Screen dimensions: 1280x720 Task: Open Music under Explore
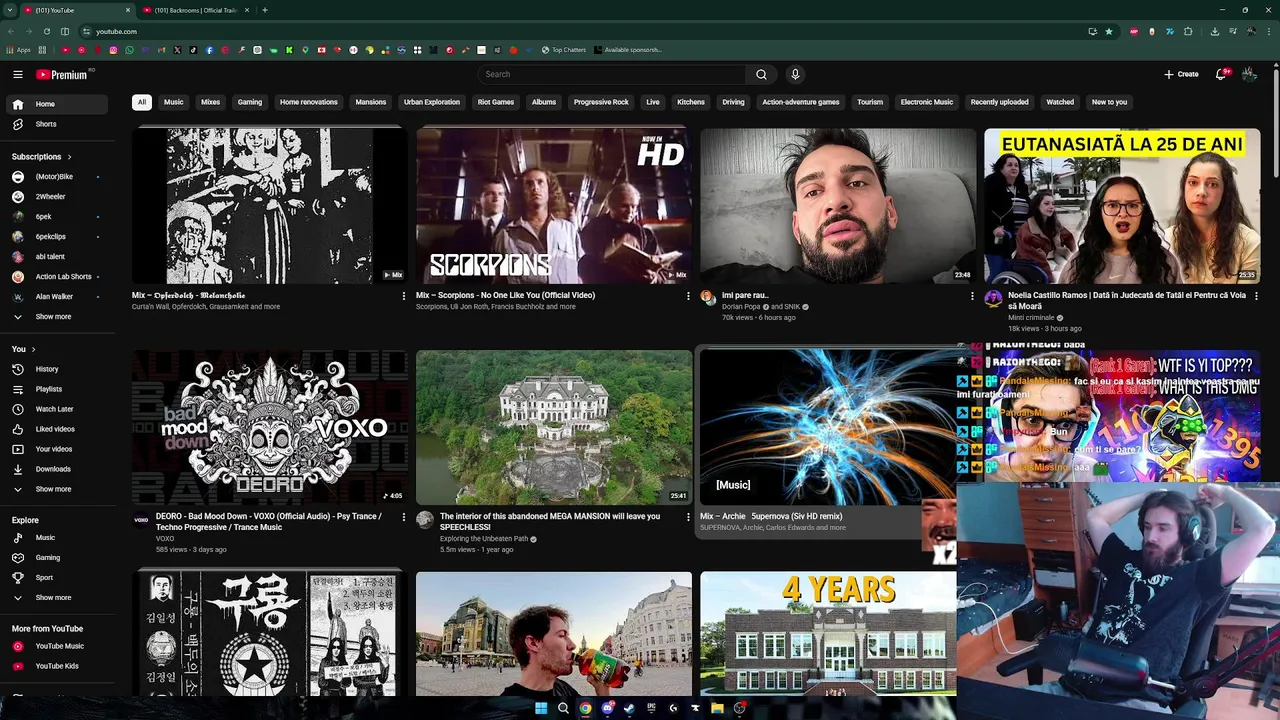click(x=58, y=538)
